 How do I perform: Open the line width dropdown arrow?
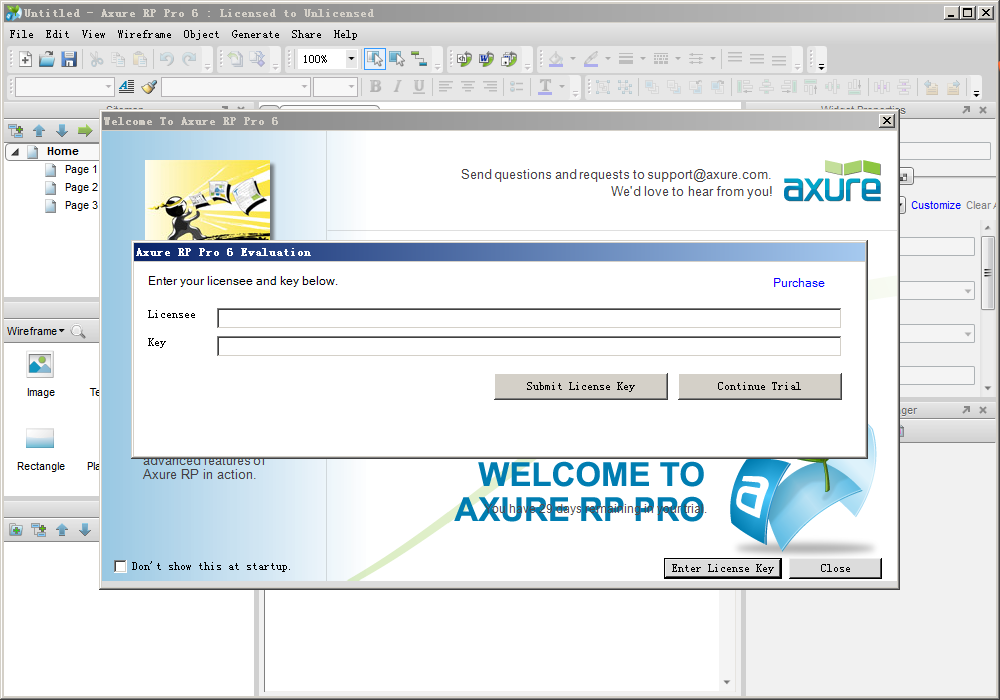point(643,59)
